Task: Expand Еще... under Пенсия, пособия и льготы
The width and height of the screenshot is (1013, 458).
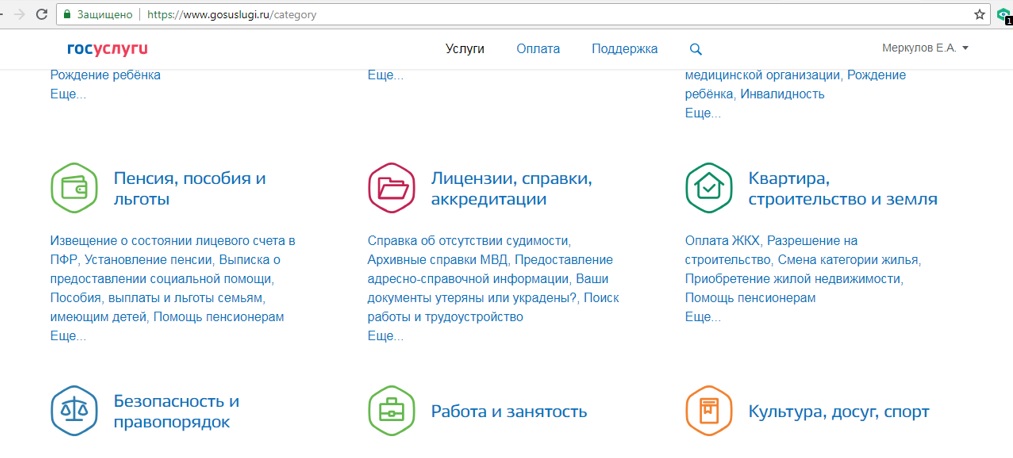Action: [x=68, y=336]
